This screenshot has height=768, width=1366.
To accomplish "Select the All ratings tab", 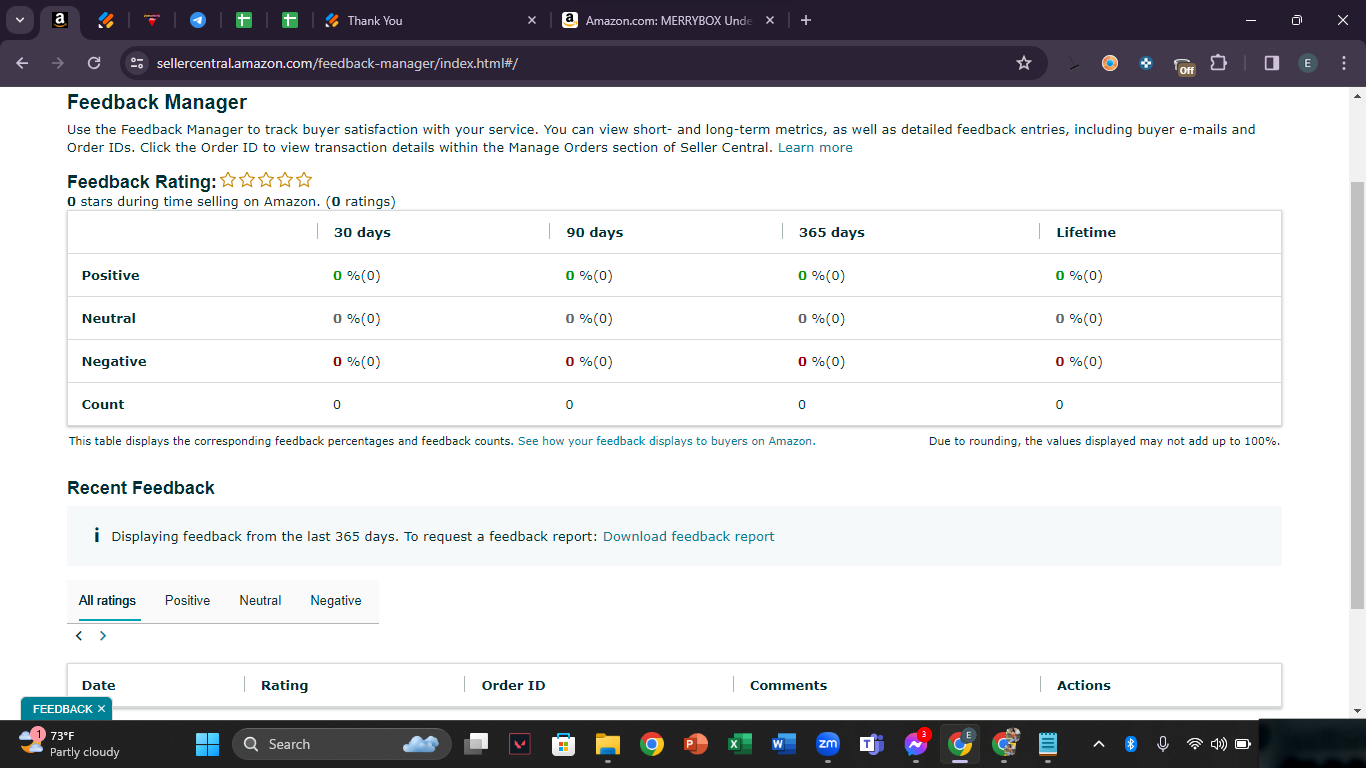I will point(107,600).
